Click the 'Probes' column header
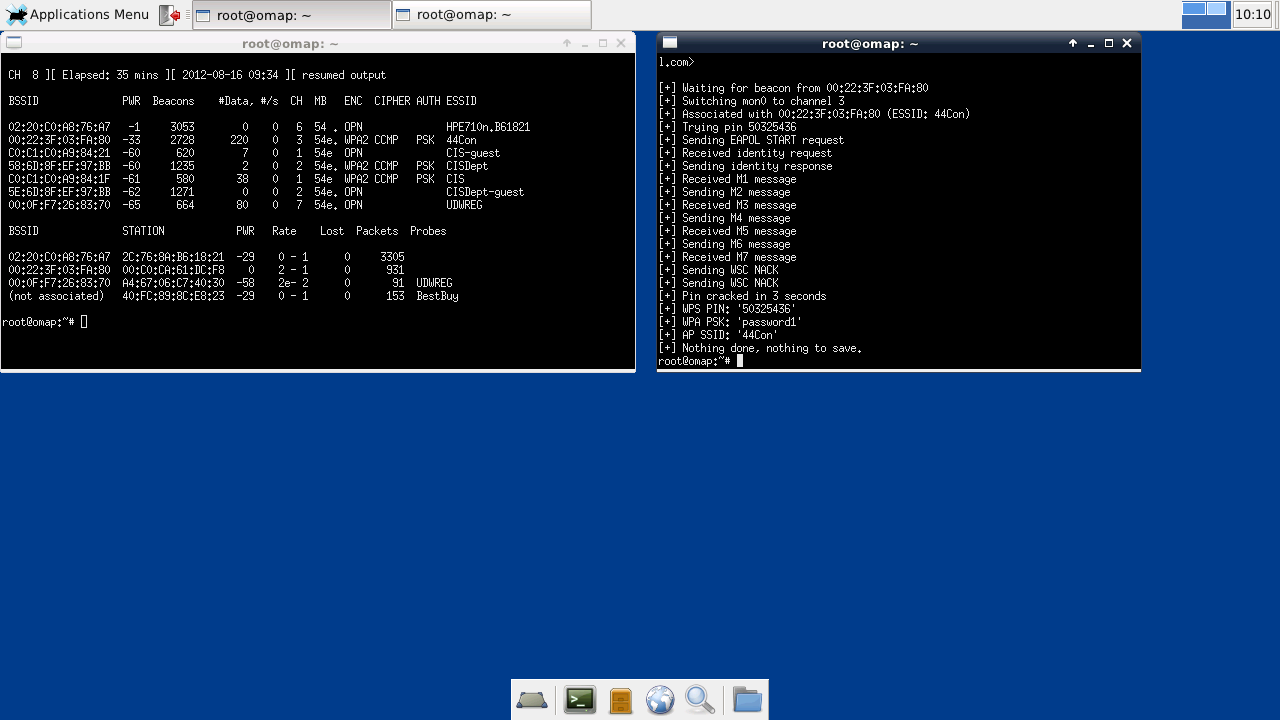Image resolution: width=1280 pixels, height=720 pixels. [x=428, y=231]
